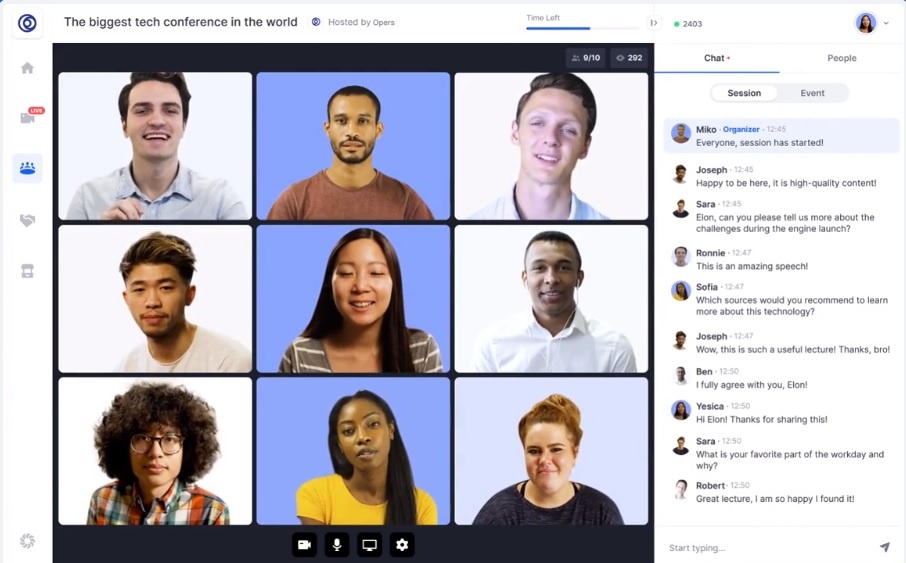Click the 9/10 participants count badge
This screenshot has width=906, height=563.
tap(586, 58)
